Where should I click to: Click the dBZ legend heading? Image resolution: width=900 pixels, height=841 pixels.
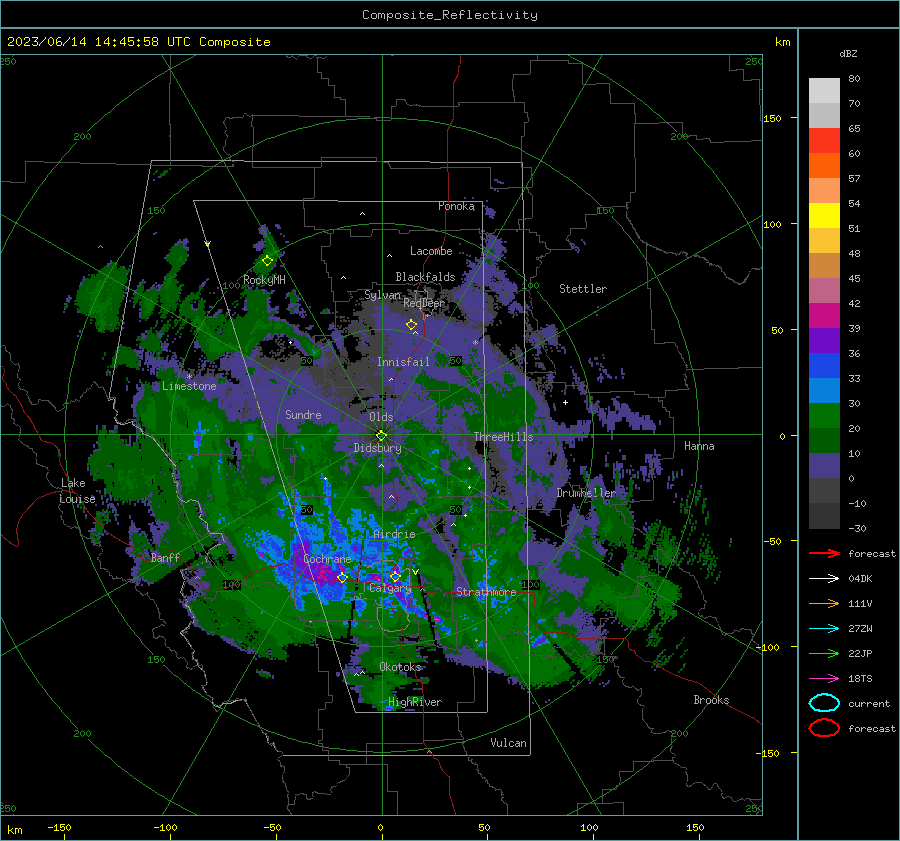(848, 53)
